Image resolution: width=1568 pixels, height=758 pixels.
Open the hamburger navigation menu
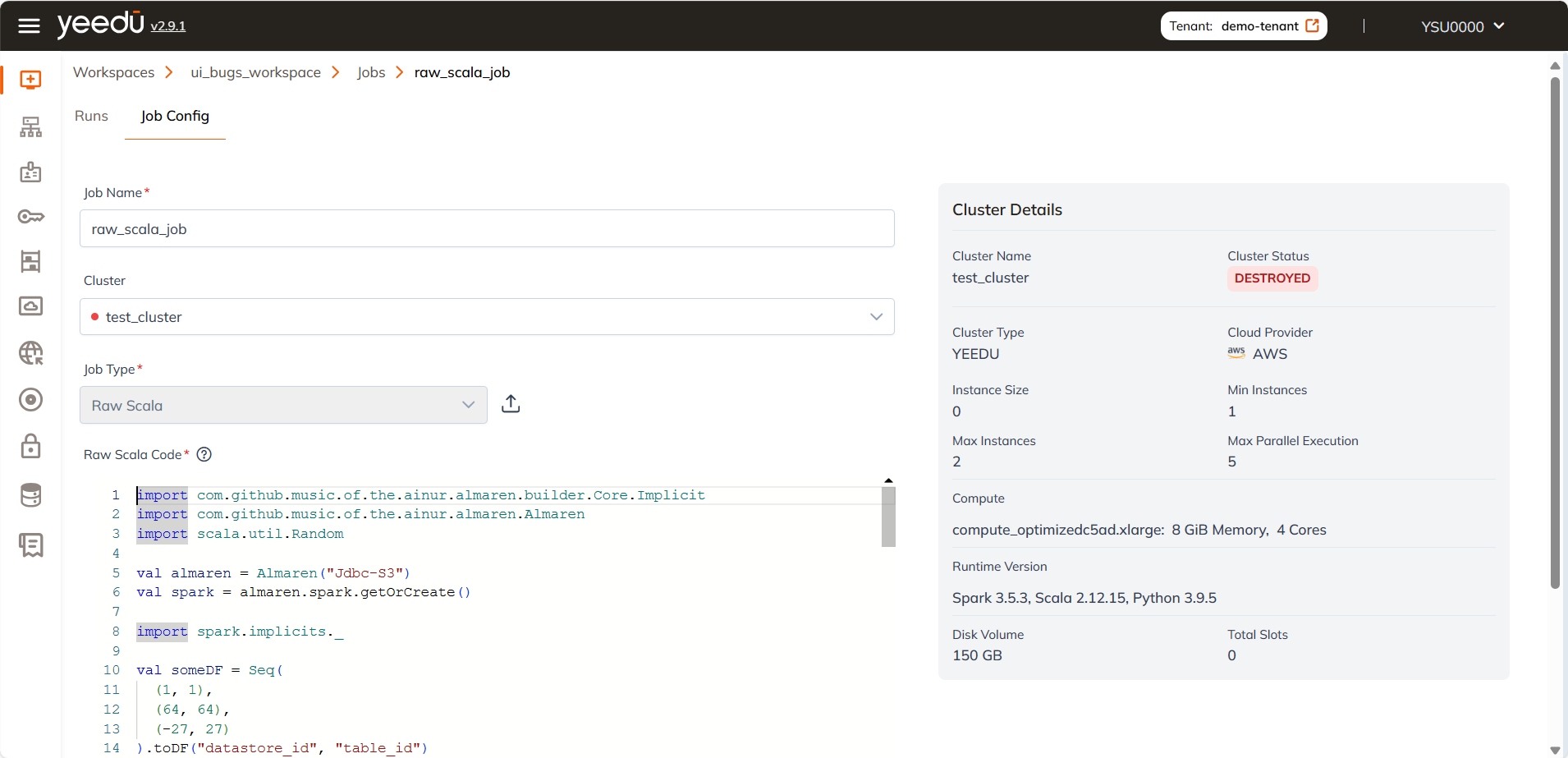pyautogui.click(x=30, y=26)
